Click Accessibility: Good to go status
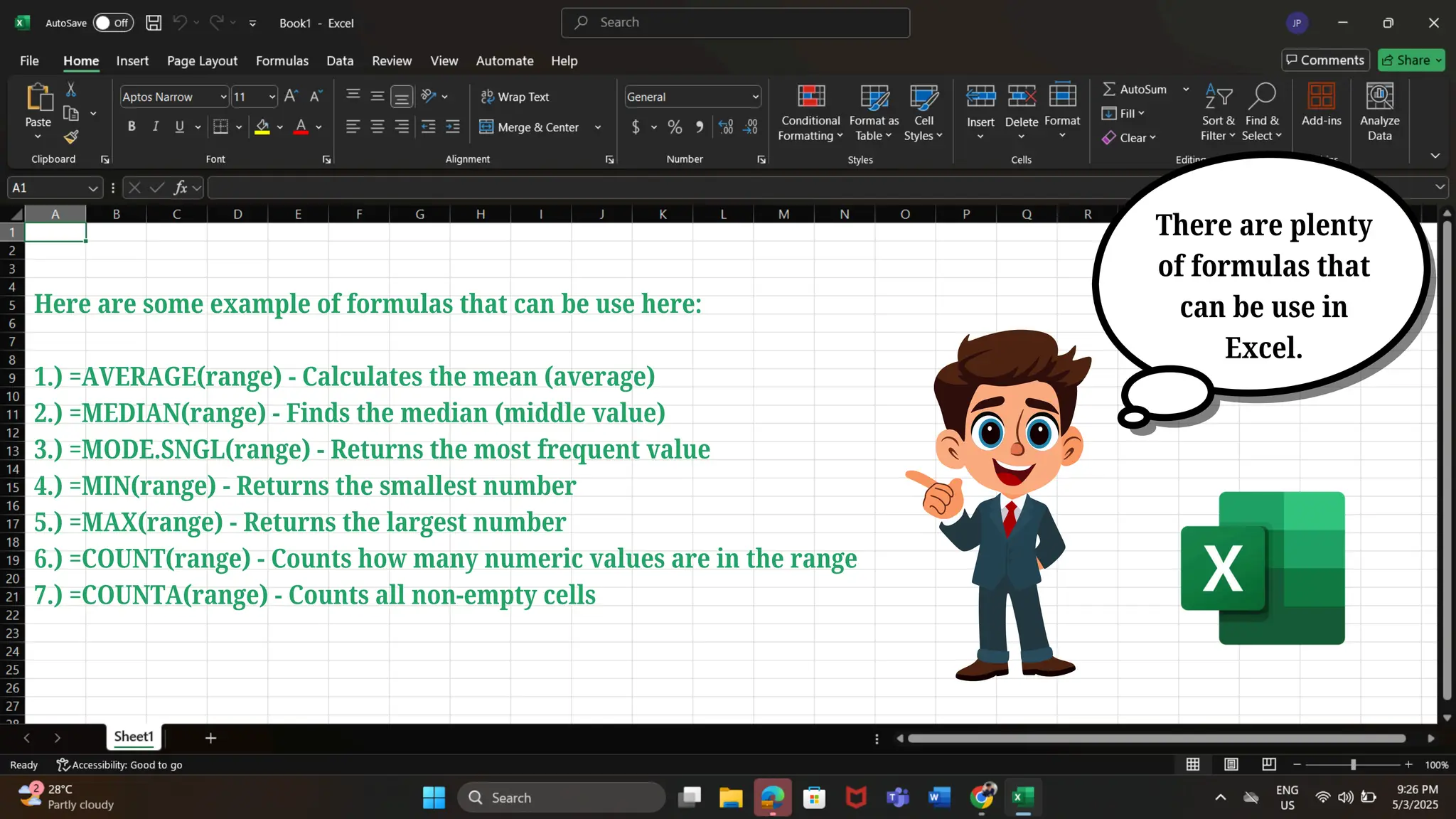This screenshot has width=1456, height=819. tap(119, 765)
